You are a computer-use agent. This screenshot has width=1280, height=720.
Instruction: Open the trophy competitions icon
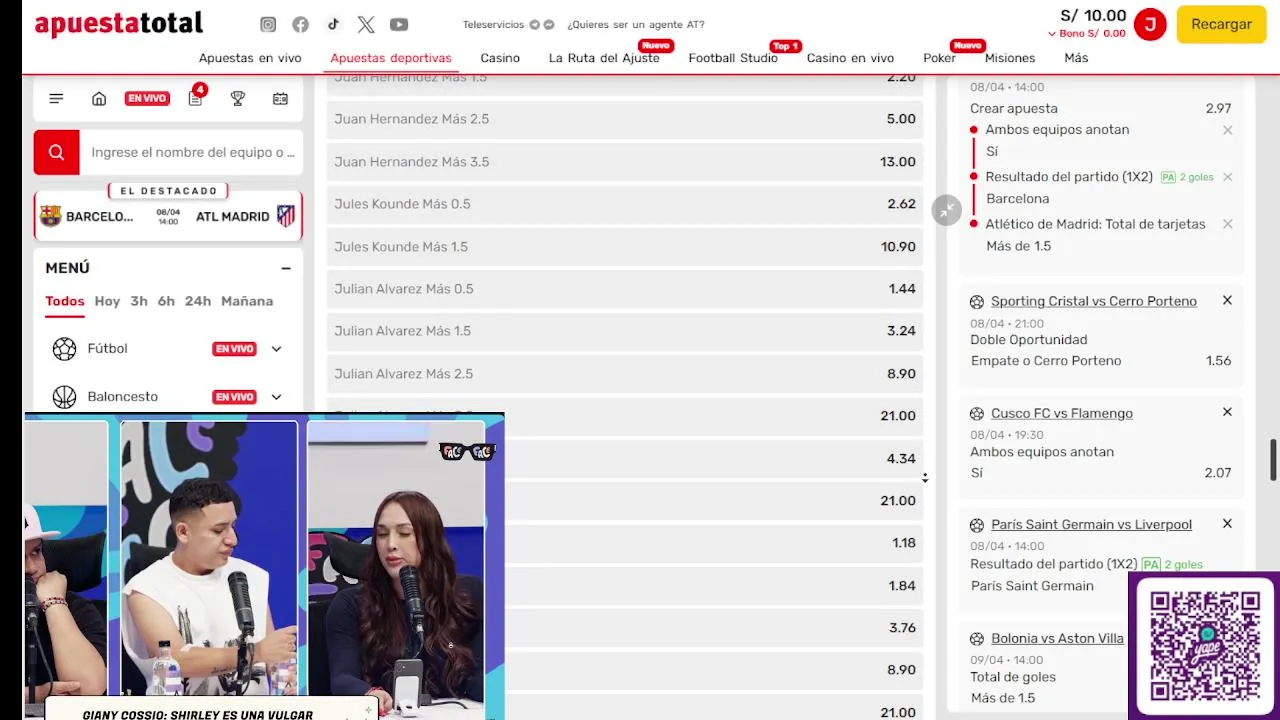[x=238, y=98]
